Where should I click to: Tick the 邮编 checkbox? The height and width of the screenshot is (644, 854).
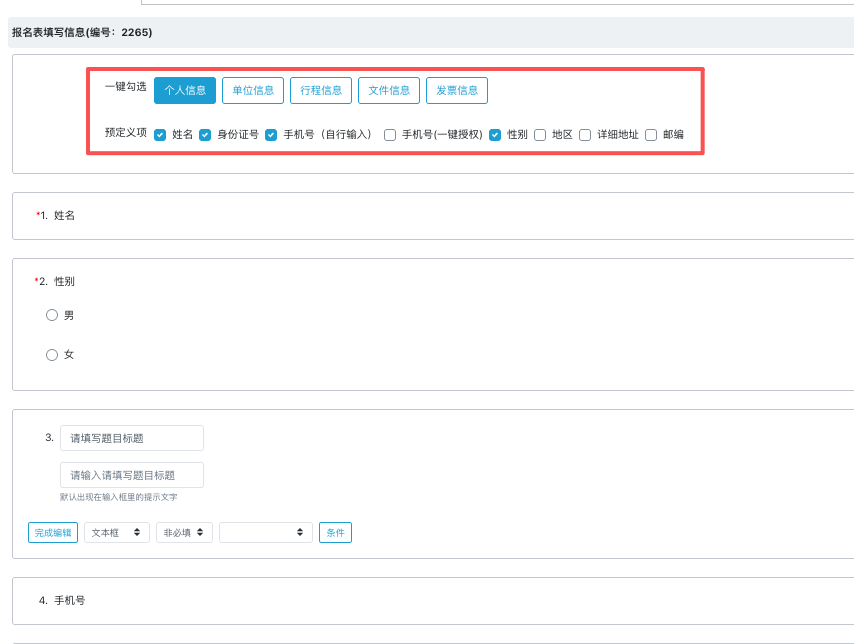651,135
